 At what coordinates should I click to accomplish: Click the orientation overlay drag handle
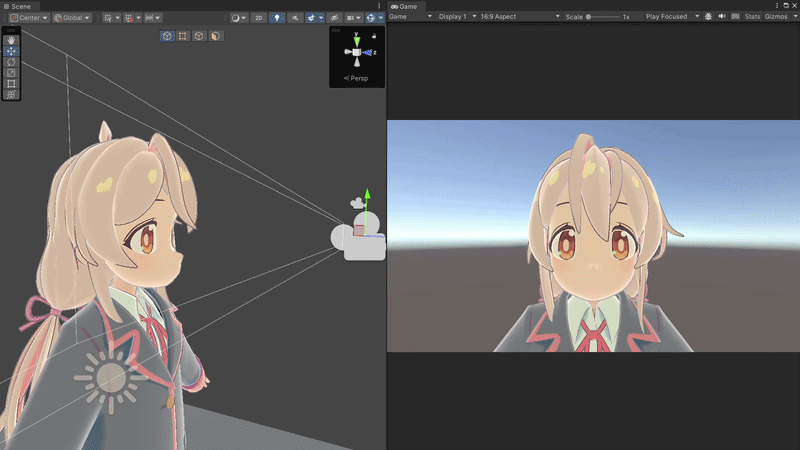pyautogui.click(x=336, y=30)
